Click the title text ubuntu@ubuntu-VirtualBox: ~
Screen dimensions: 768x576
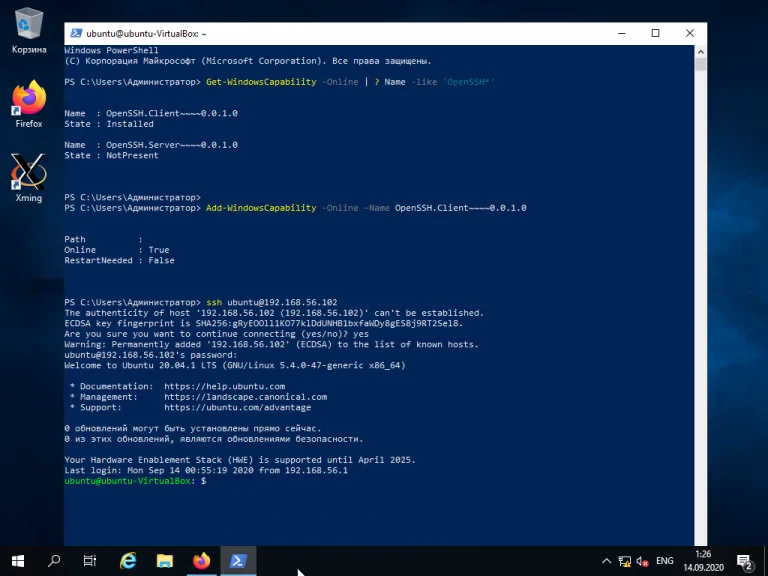(146, 34)
